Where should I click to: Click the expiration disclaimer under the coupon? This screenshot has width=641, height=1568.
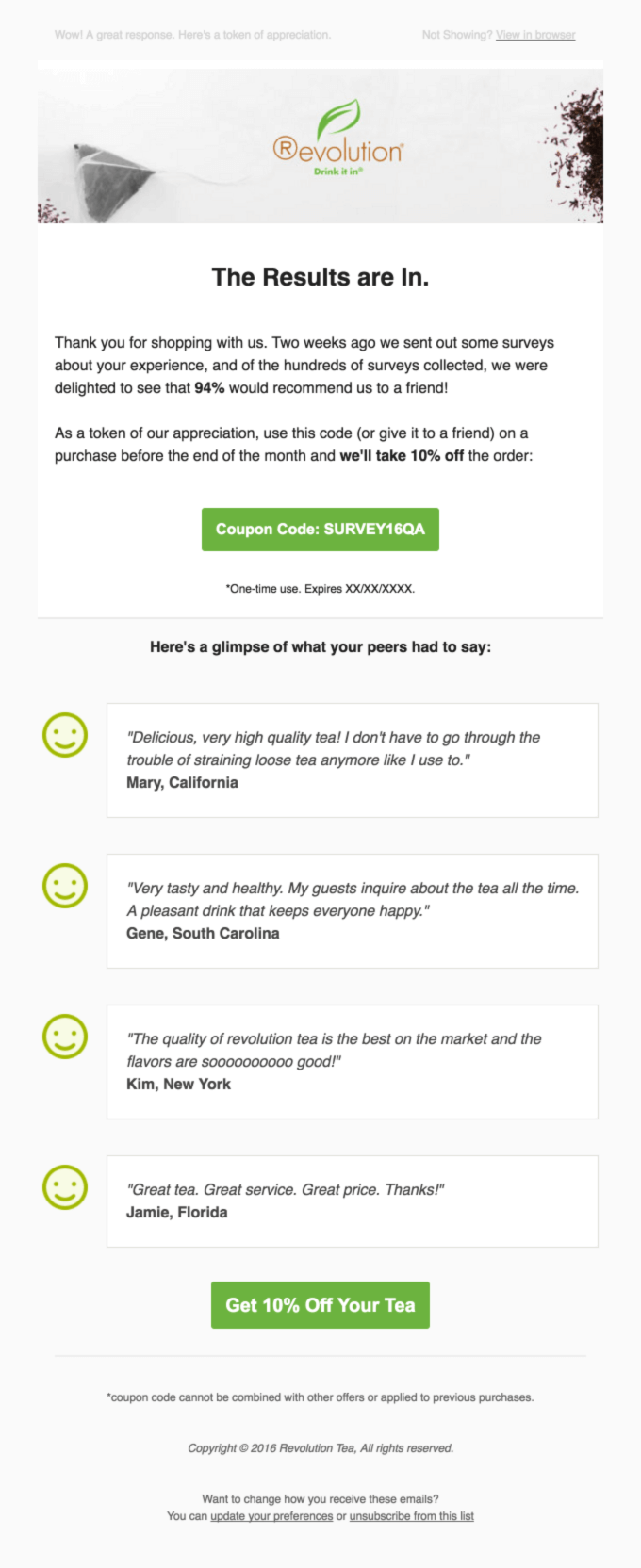point(320,587)
